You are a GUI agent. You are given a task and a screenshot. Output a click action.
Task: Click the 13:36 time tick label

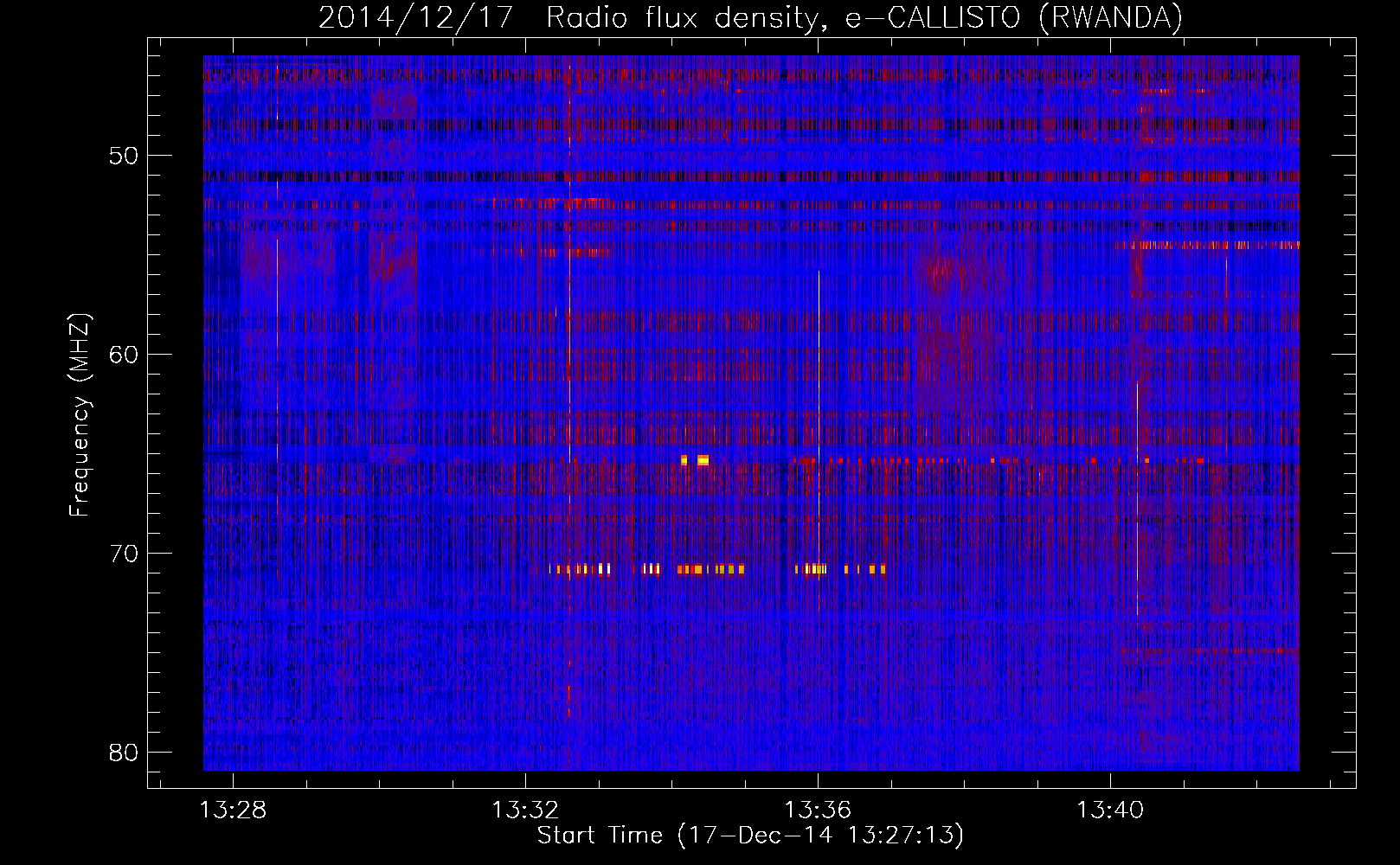click(818, 810)
